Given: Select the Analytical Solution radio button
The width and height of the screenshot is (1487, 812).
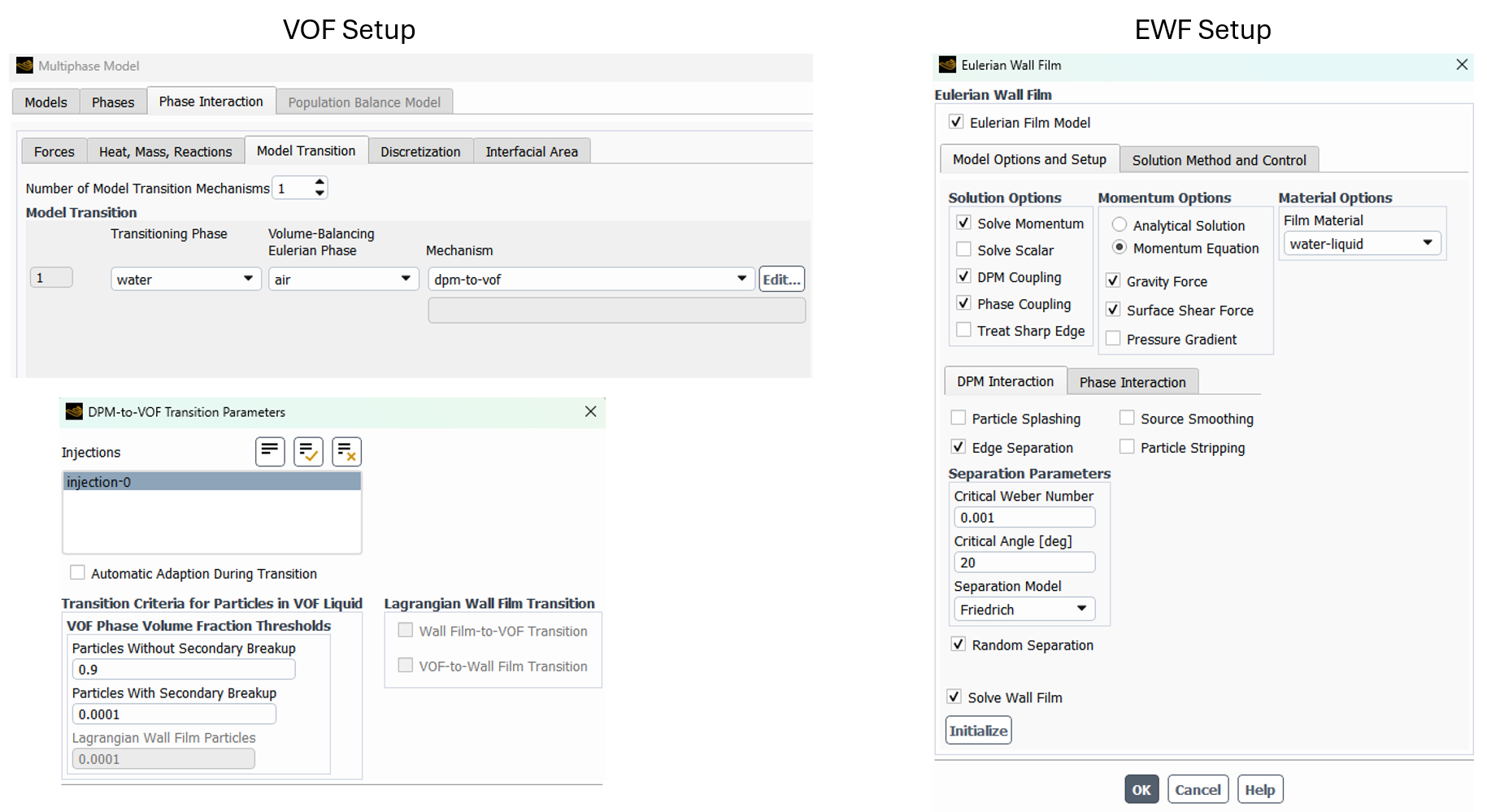Looking at the screenshot, I should coord(1120,225).
